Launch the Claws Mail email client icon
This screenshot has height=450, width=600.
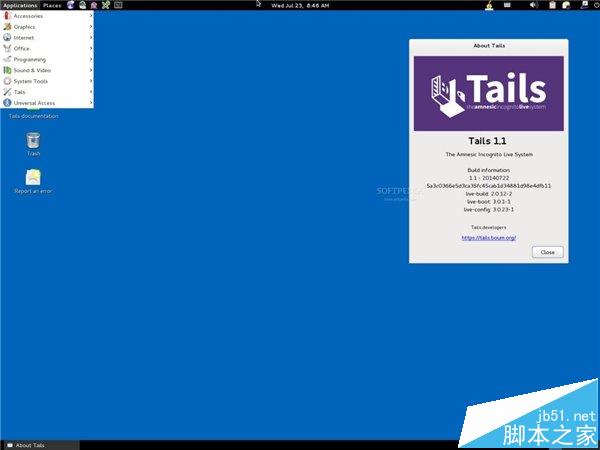83,5
